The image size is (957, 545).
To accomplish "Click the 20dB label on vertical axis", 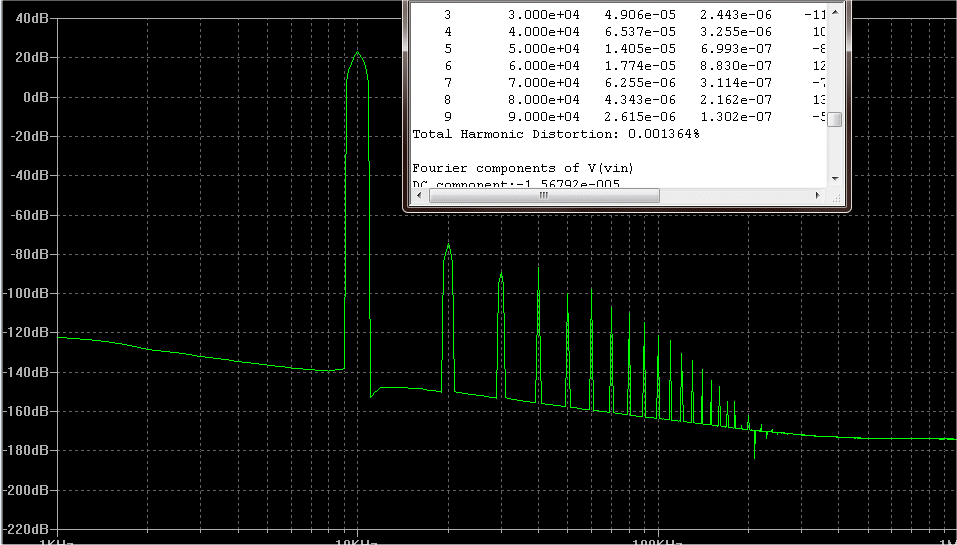I will point(31,57).
